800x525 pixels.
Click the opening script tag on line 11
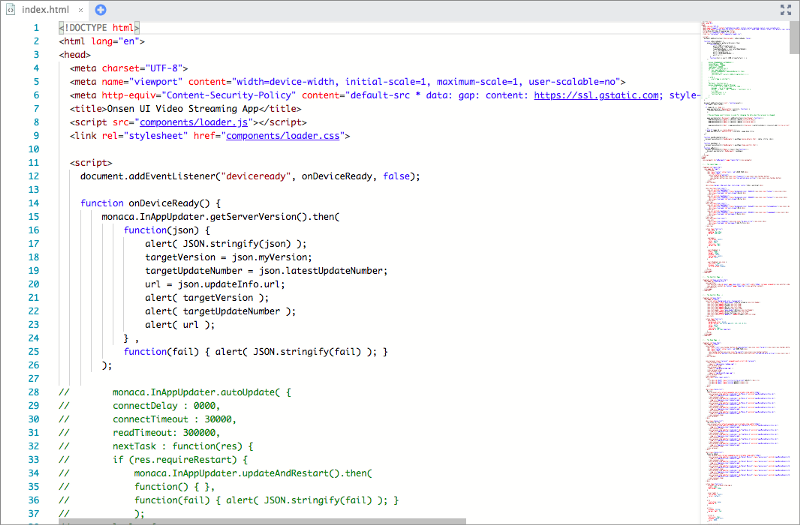tap(91, 163)
